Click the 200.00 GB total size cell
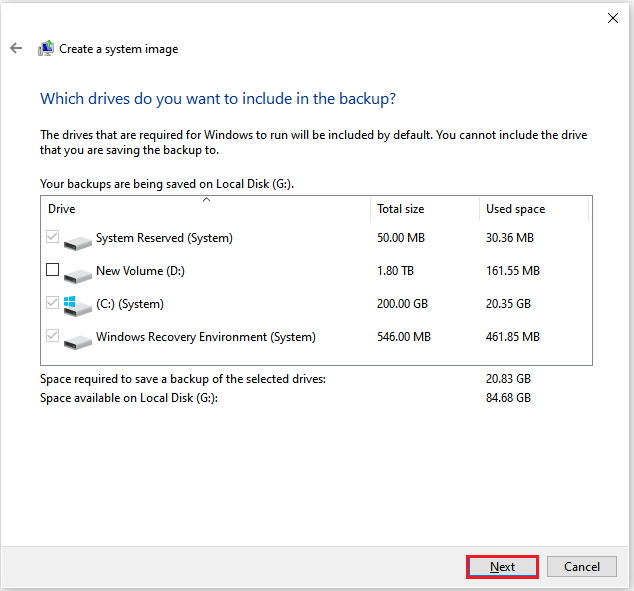Screen dimensions: 634x591 pyautogui.click(x=402, y=304)
